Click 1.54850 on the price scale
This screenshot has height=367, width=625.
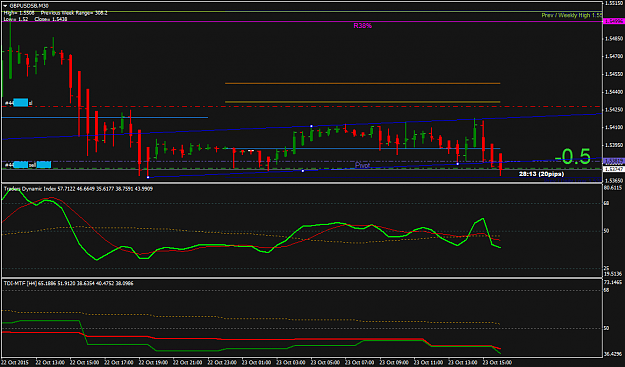coord(614,39)
